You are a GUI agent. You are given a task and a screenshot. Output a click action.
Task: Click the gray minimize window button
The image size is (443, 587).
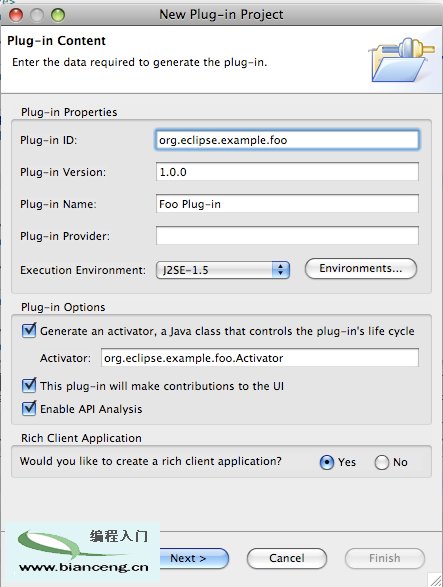coord(37,15)
